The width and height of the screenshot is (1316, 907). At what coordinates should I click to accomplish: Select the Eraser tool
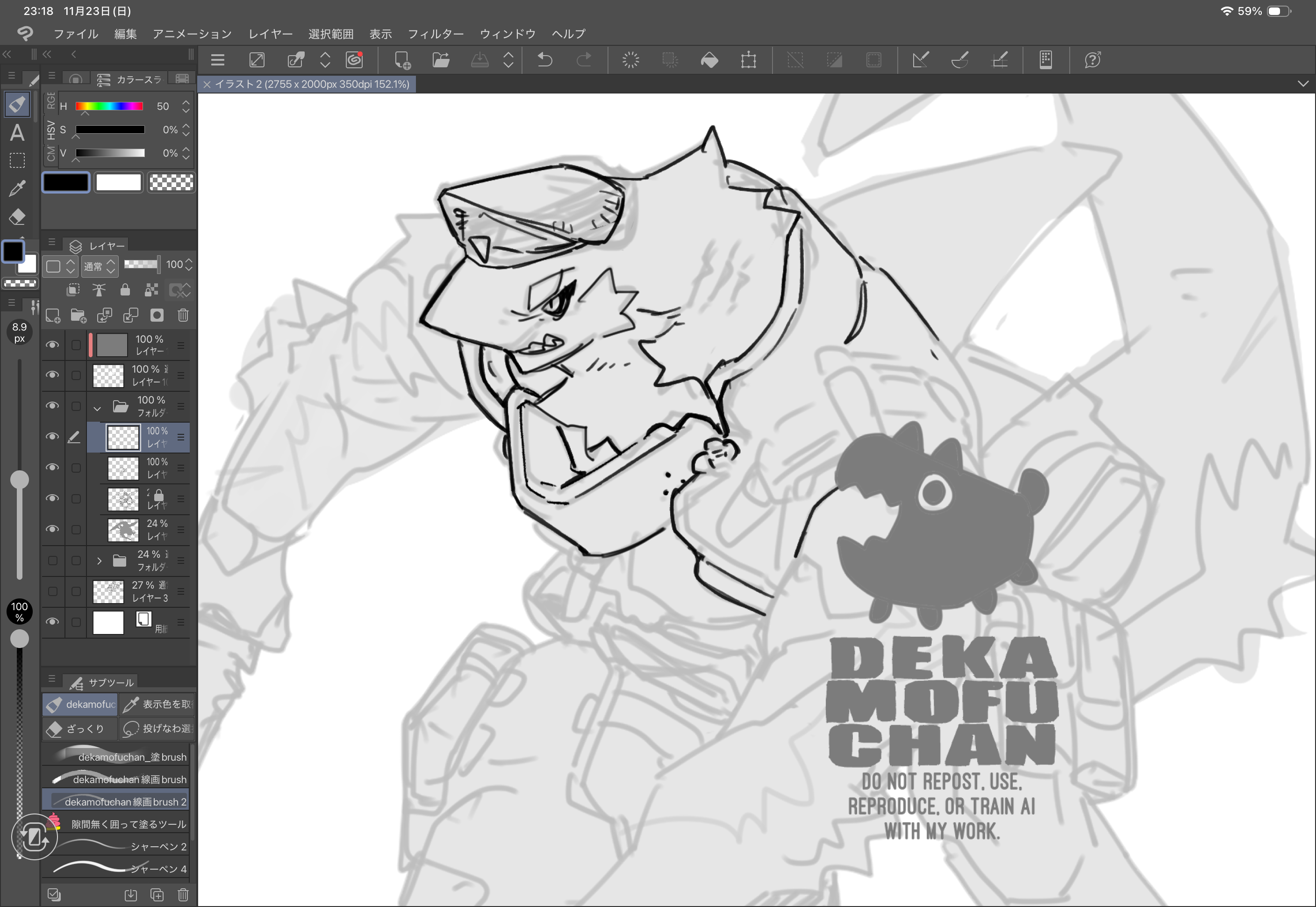[17, 216]
